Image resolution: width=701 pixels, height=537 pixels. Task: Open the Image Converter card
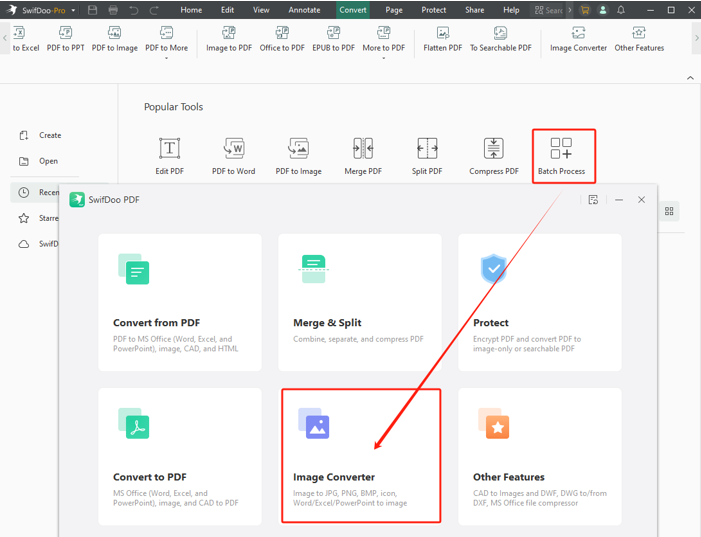click(x=361, y=456)
